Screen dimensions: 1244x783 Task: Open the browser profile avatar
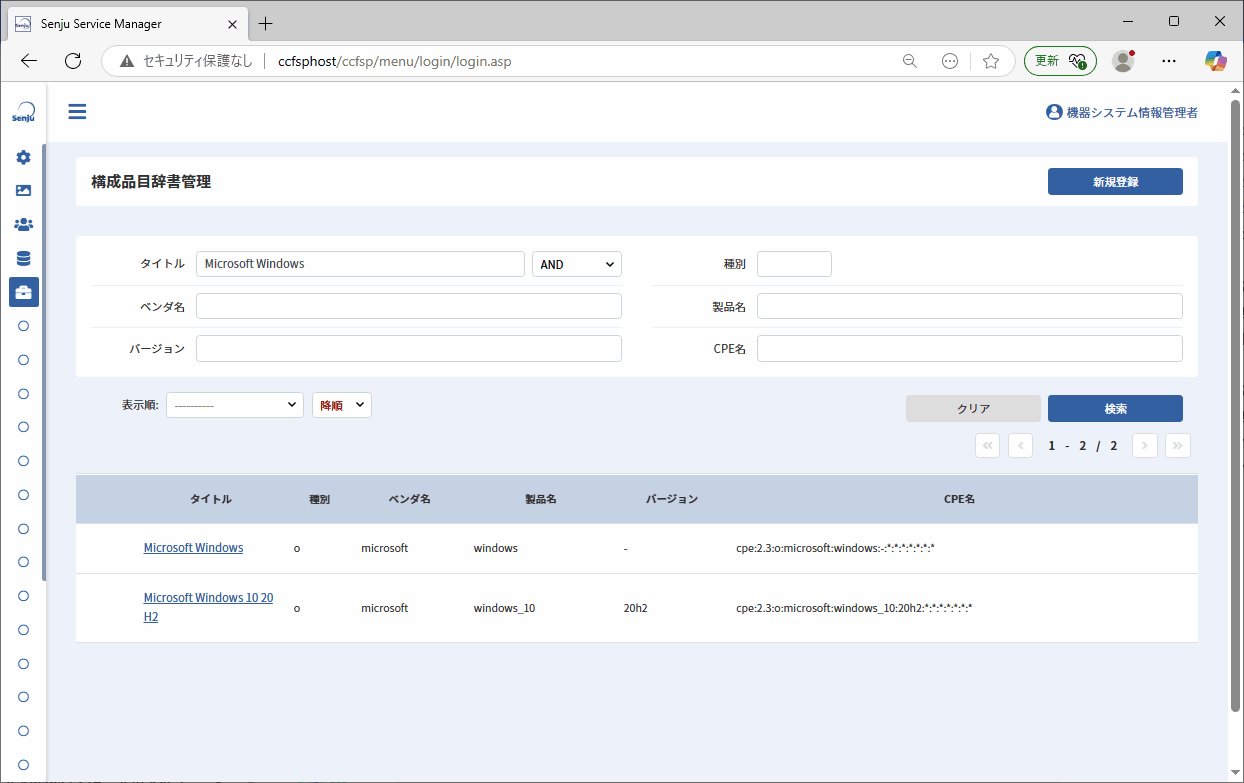pyautogui.click(x=1124, y=61)
